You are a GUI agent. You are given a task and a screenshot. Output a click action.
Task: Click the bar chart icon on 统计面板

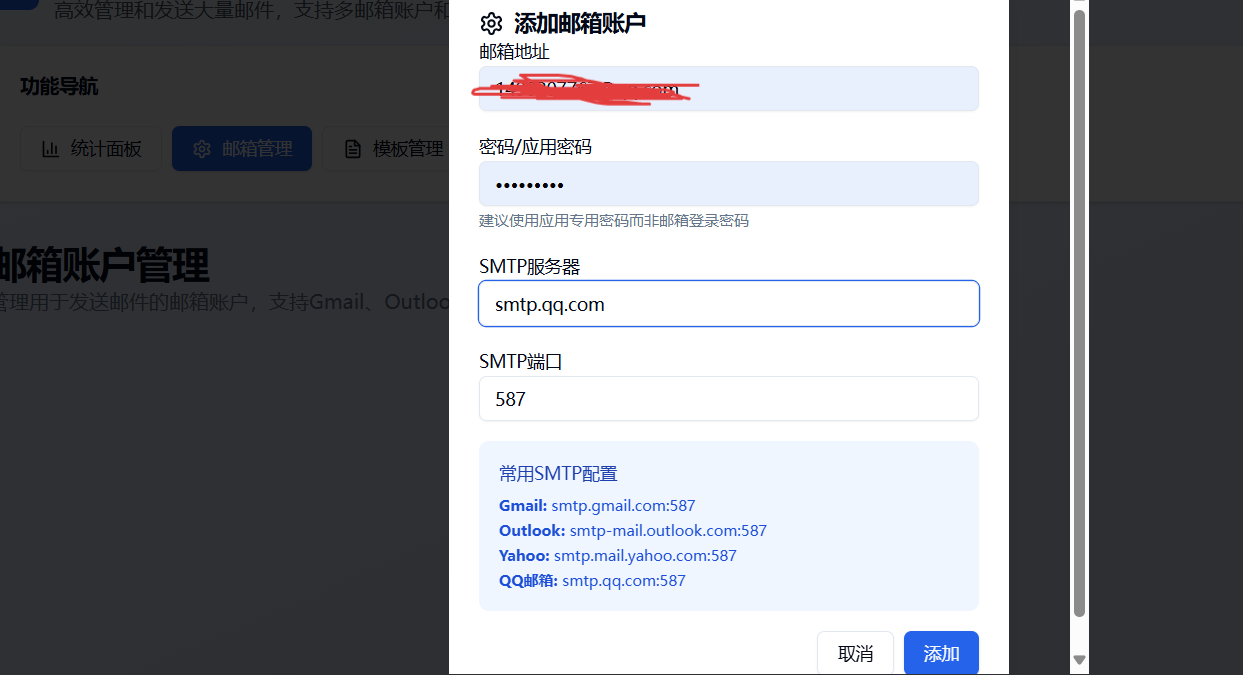50,149
